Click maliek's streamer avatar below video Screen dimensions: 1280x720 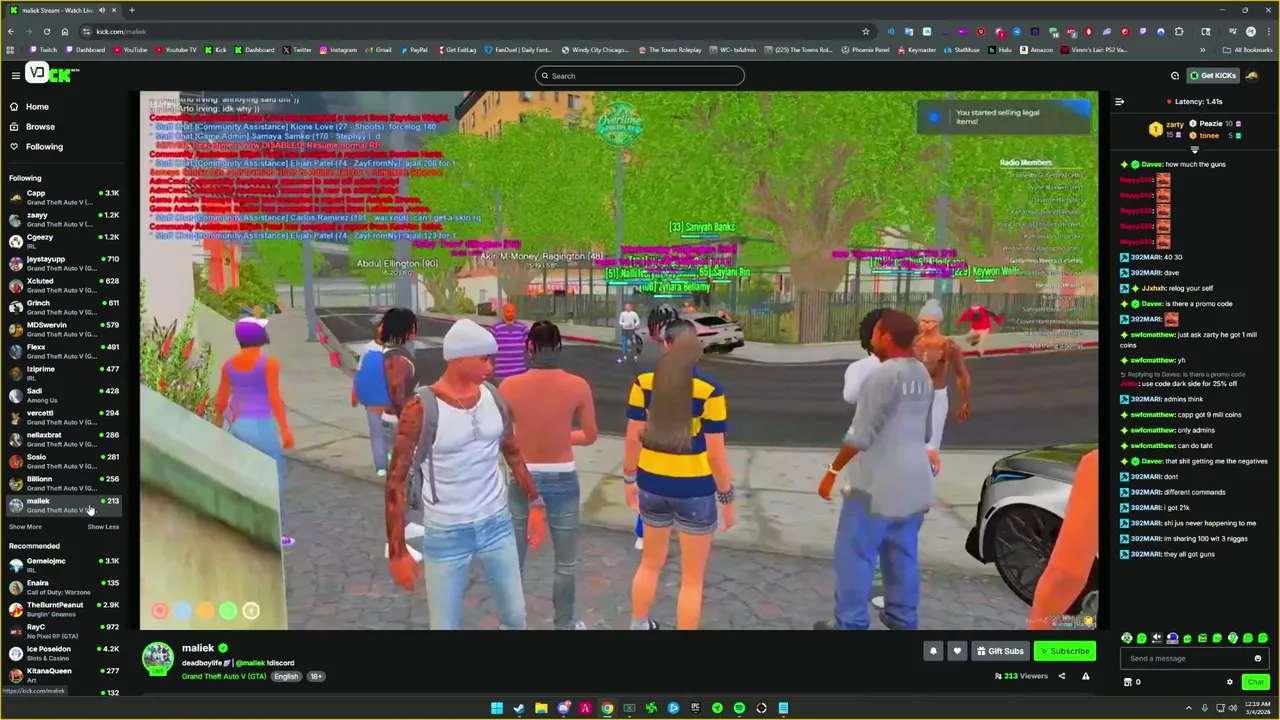point(158,658)
